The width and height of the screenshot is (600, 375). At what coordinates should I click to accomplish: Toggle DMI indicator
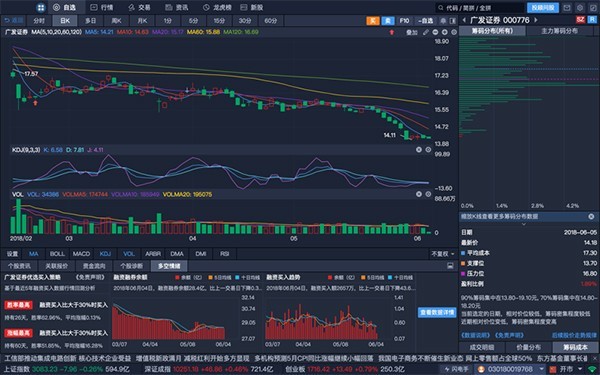pos(201,254)
